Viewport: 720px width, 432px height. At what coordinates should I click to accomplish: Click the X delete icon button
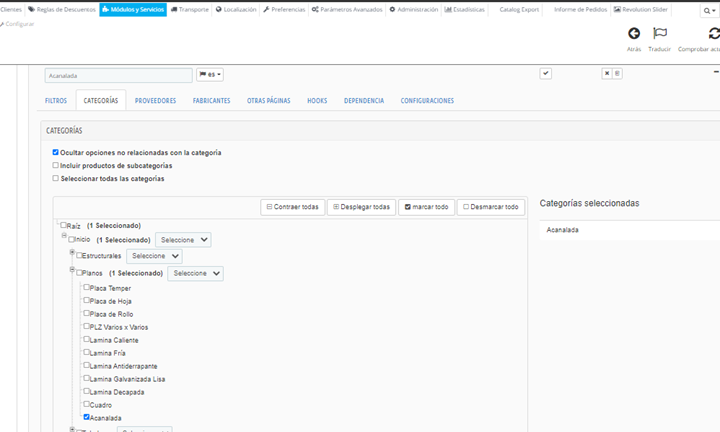(607, 74)
